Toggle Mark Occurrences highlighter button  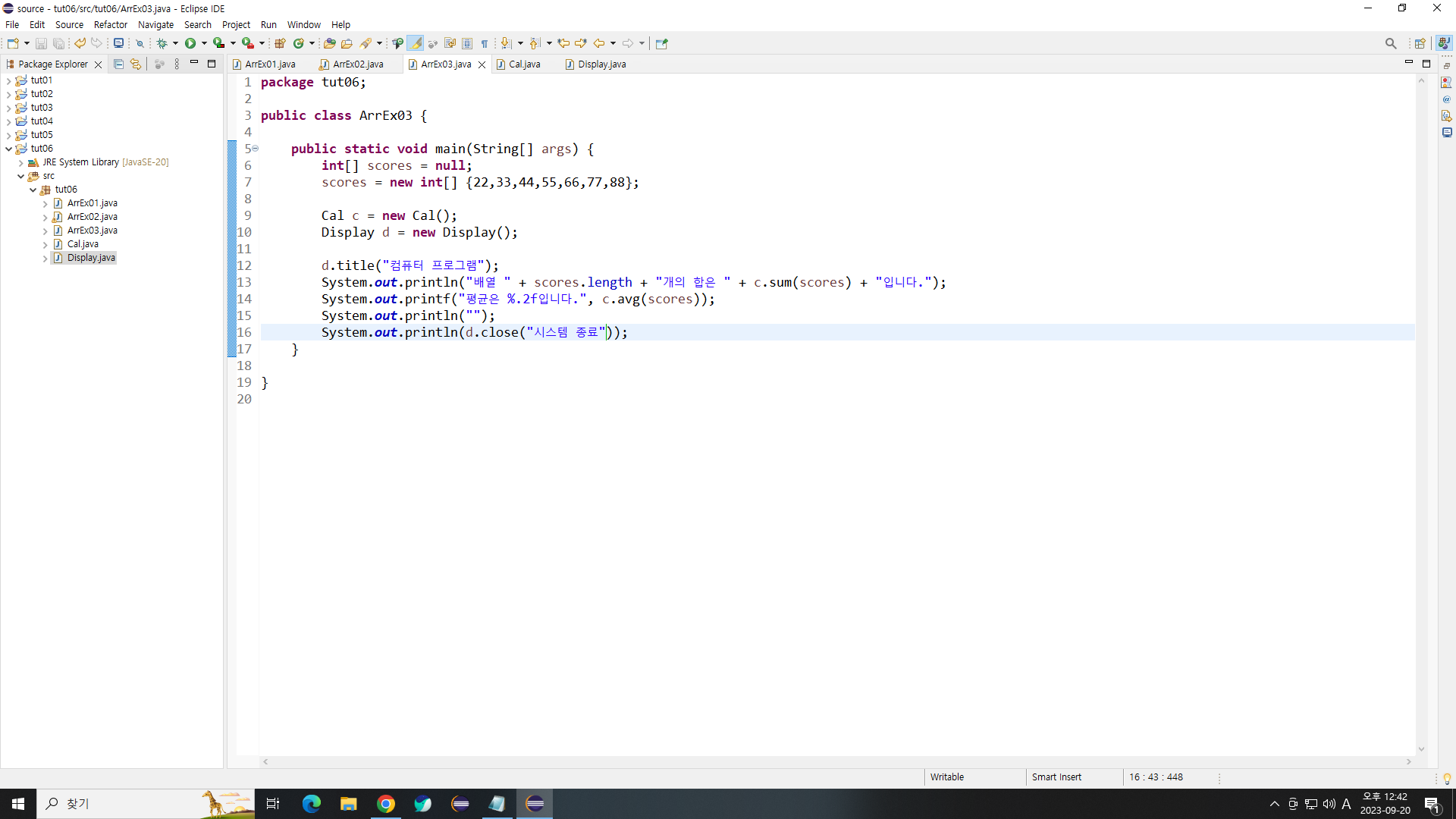(416, 43)
